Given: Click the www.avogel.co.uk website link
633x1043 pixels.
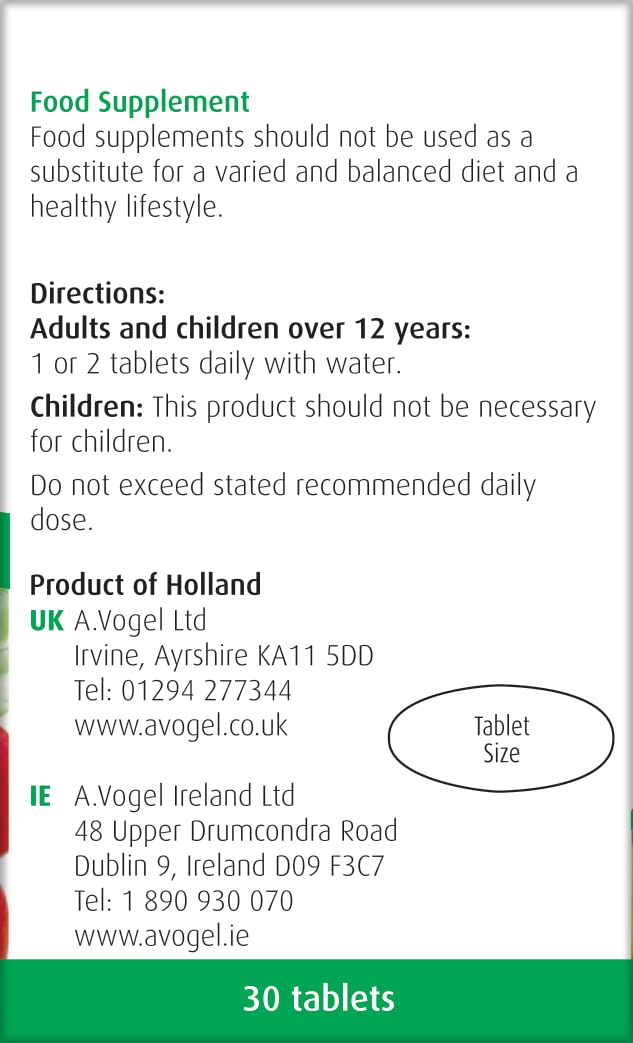Looking at the screenshot, I should [x=181, y=725].
